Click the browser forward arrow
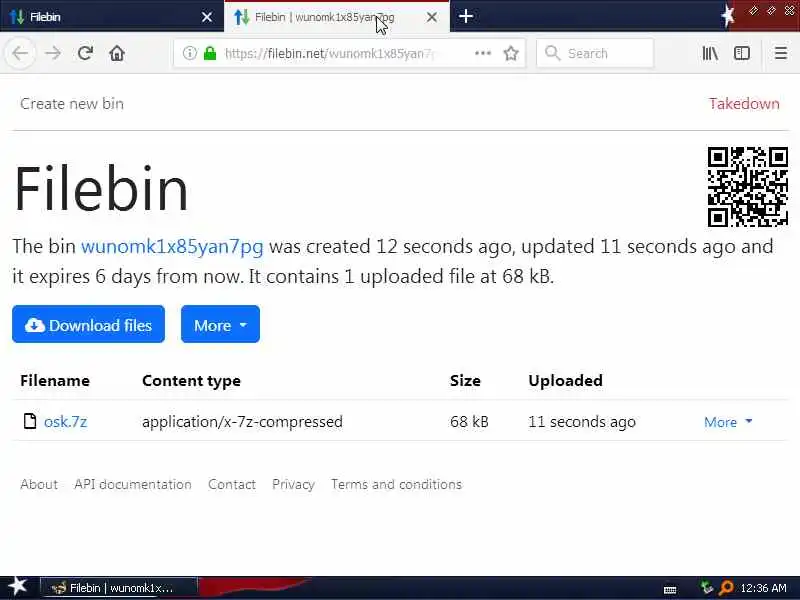The image size is (800, 600). (53, 53)
